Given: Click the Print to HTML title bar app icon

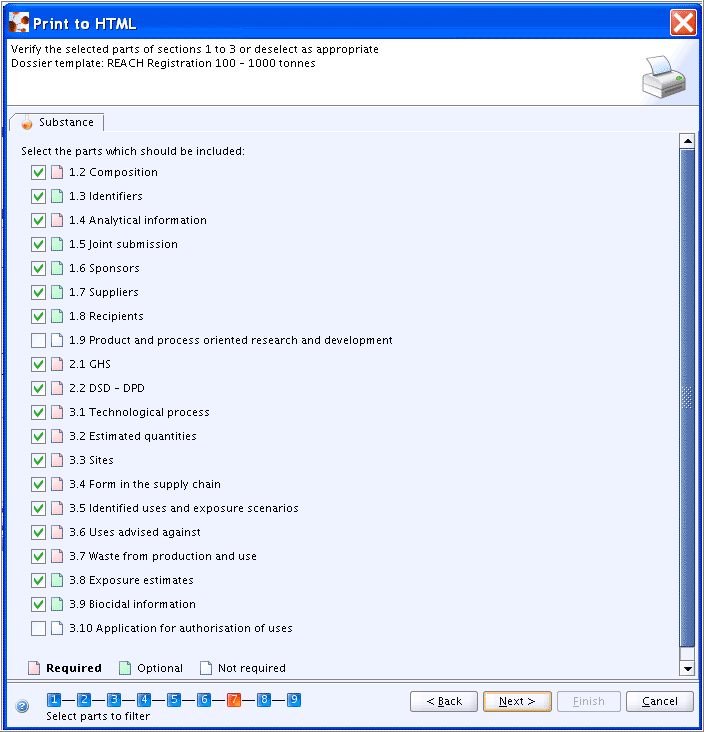Looking at the screenshot, I should click(x=19, y=22).
